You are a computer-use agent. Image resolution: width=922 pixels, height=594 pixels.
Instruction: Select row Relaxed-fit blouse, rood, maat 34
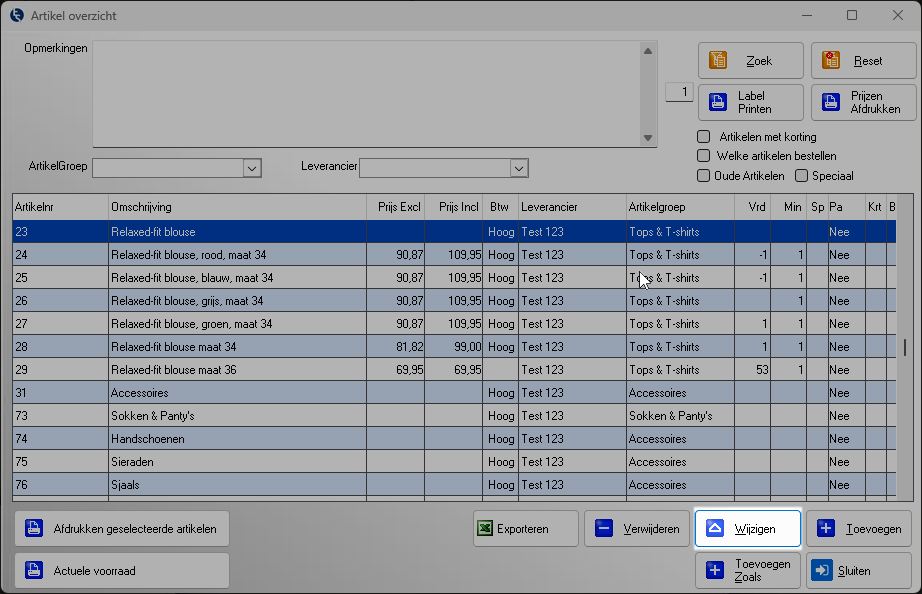click(454, 255)
